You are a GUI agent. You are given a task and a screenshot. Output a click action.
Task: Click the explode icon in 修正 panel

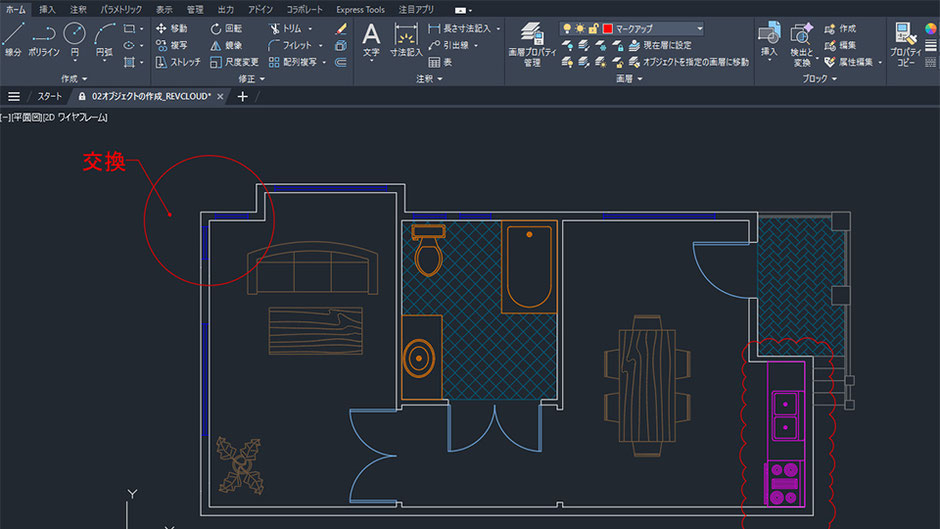click(x=341, y=45)
